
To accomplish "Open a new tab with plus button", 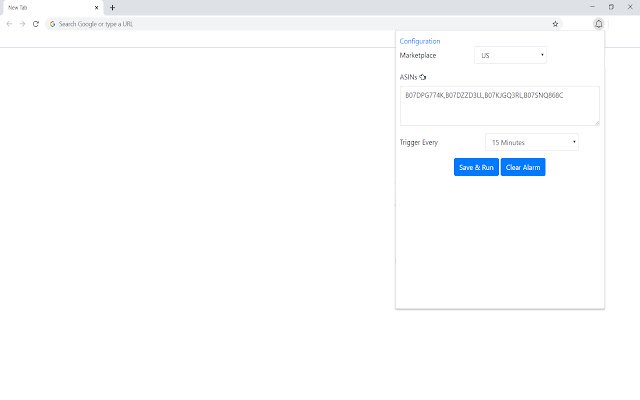I will [112, 7].
